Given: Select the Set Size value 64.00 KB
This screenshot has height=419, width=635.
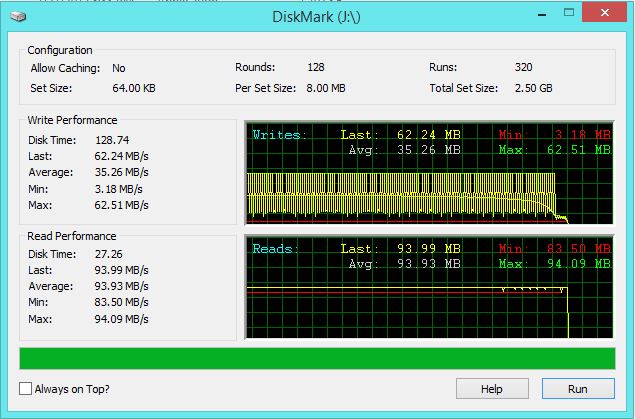Looking at the screenshot, I should (x=134, y=88).
